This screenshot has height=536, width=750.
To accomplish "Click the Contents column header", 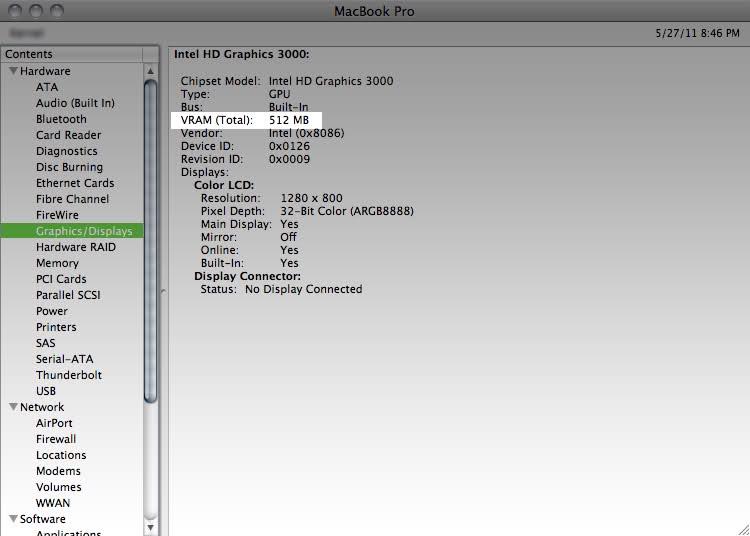I will pos(78,54).
